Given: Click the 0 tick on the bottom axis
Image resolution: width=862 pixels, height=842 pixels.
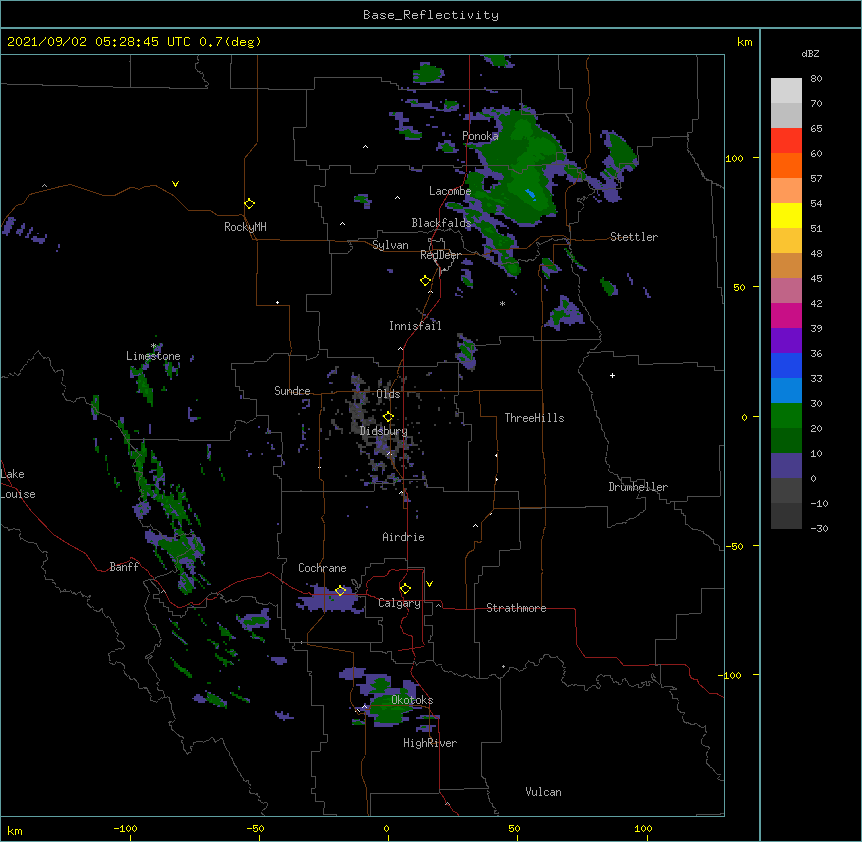Looking at the screenshot, I should 386,828.
